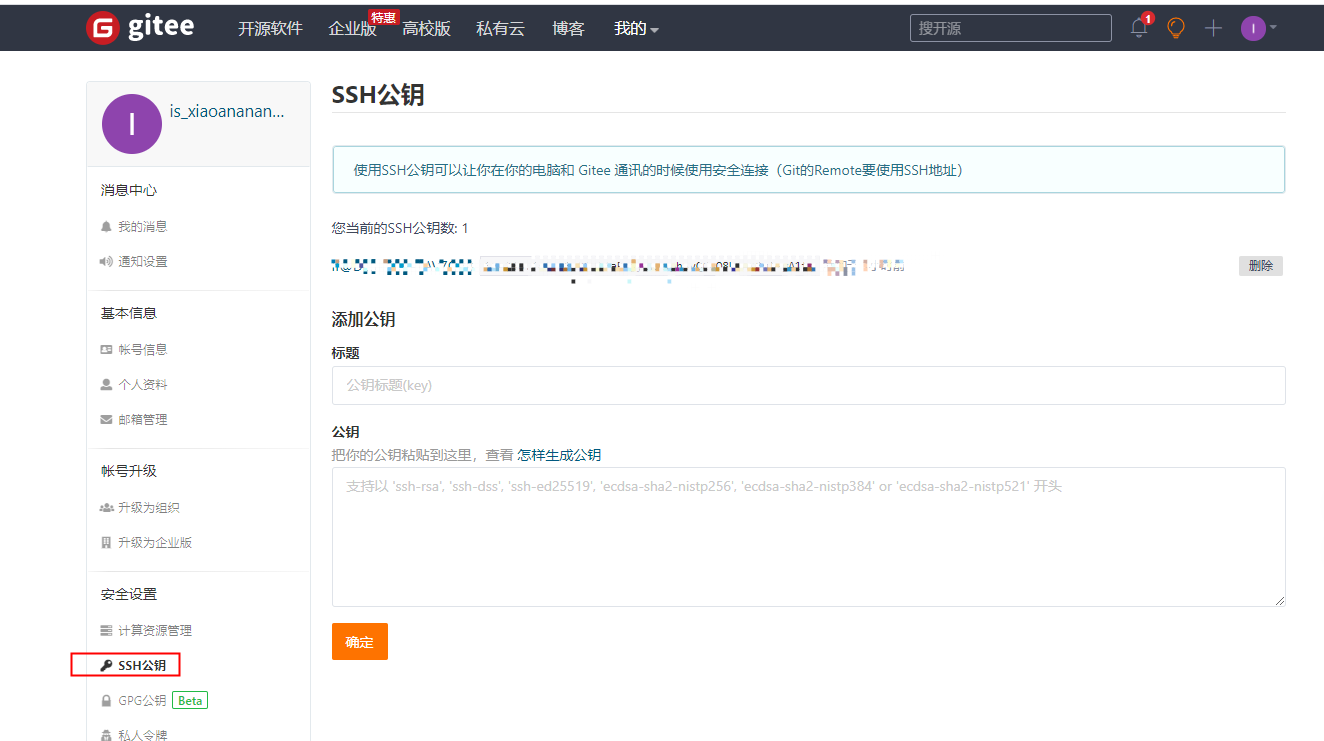
Task: Click the group icon beside 升级为组织
Action: (x=107, y=508)
